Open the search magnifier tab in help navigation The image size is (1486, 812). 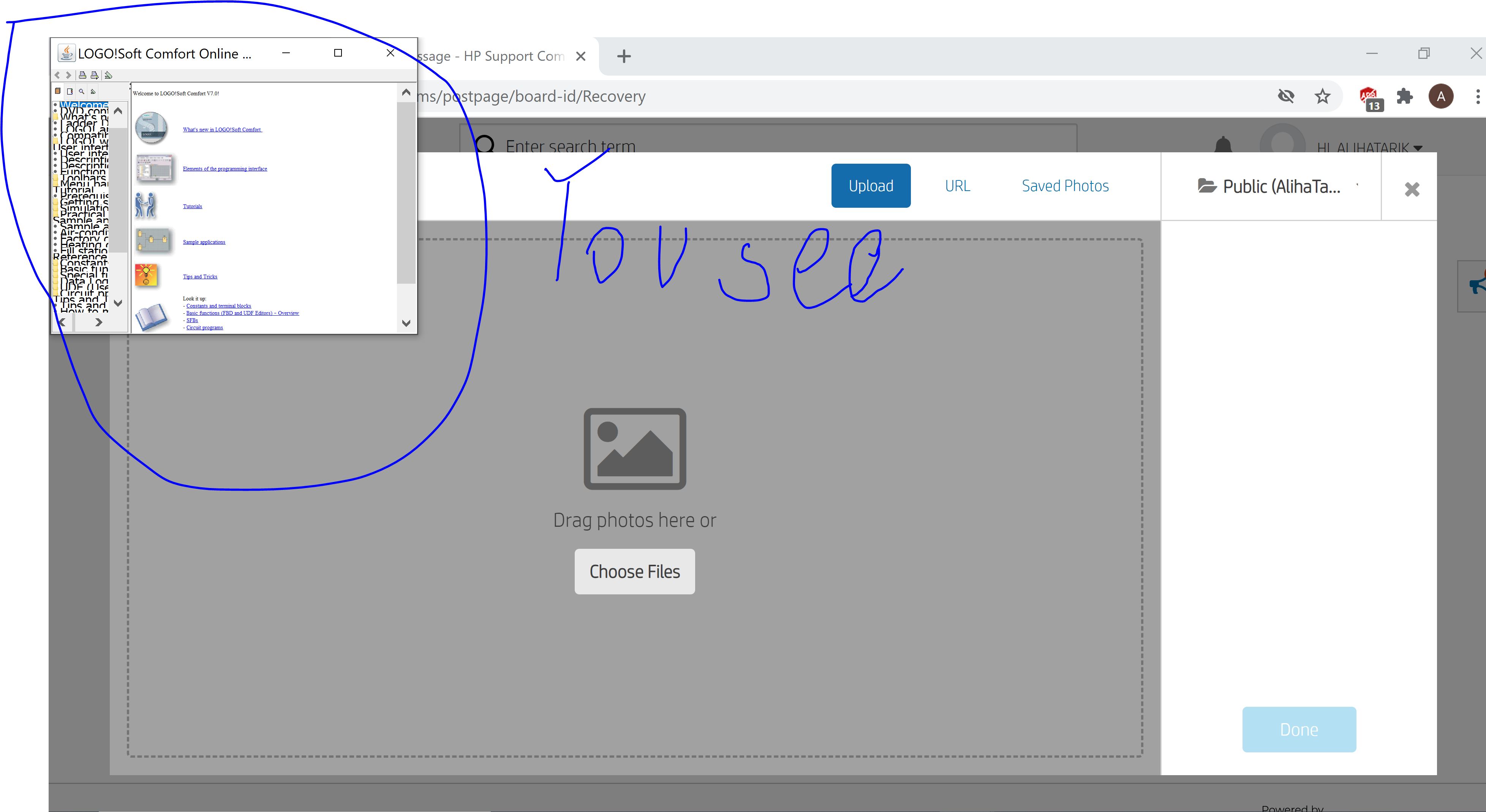pos(81,91)
